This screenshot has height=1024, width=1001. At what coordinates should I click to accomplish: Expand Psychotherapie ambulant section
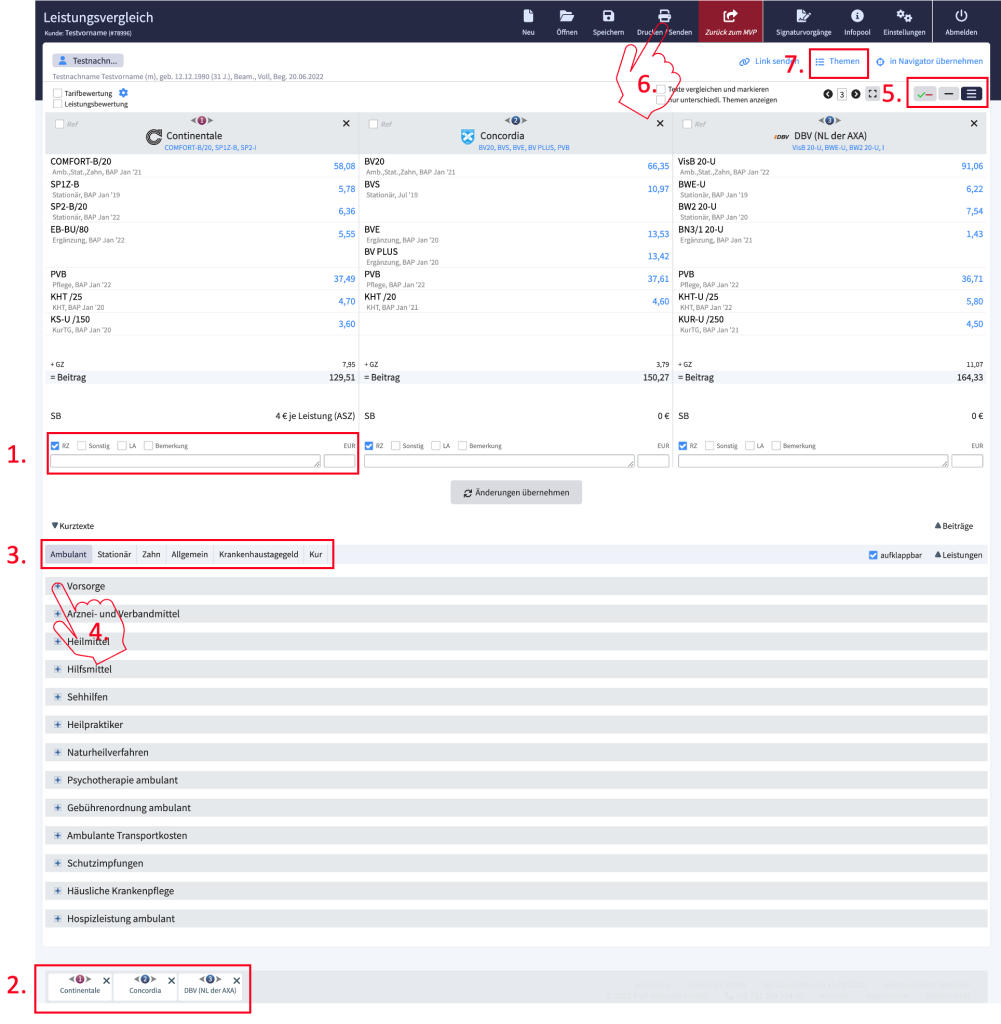pos(57,780)
